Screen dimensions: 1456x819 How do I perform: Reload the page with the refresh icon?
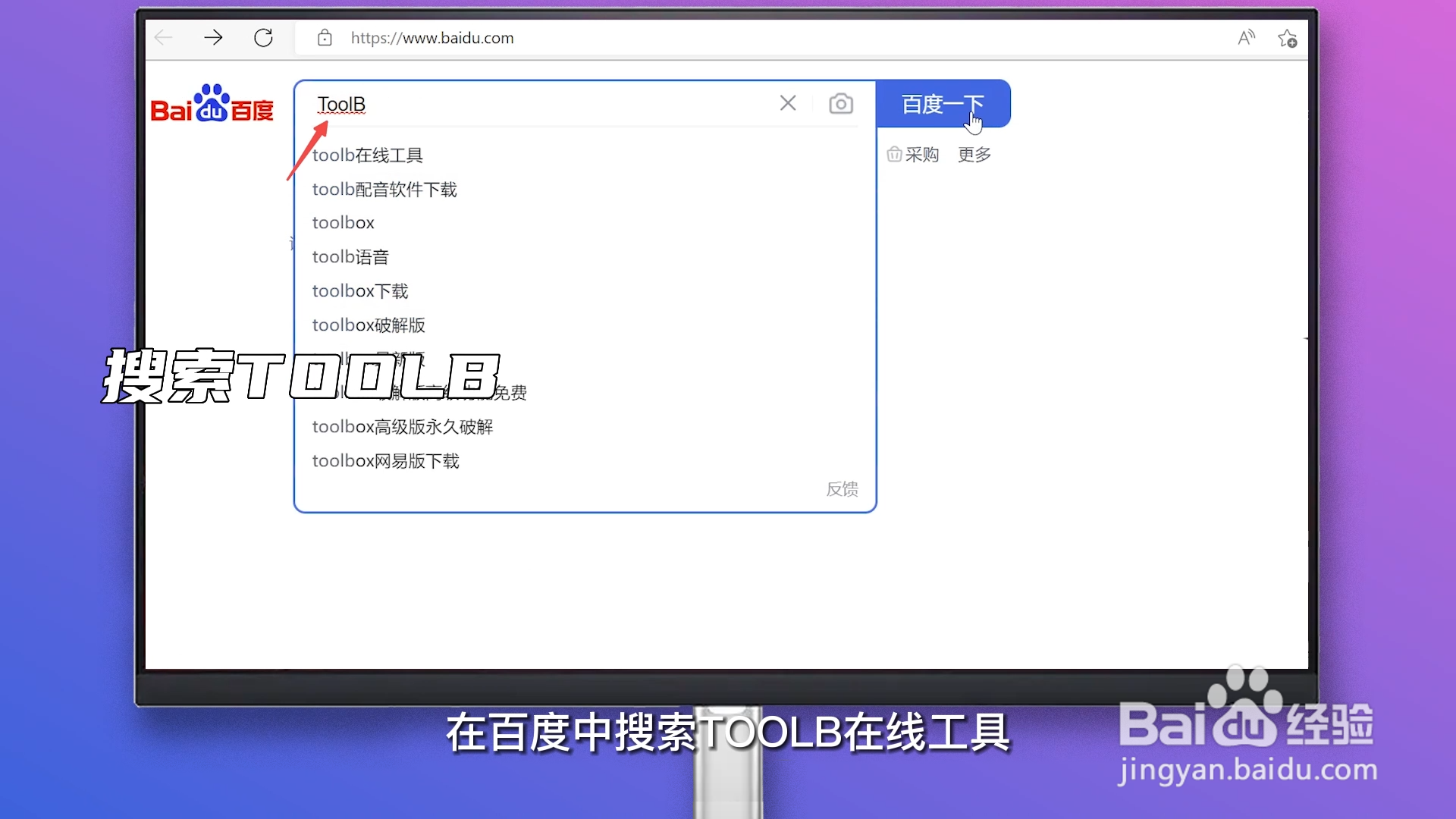[264, 37]
